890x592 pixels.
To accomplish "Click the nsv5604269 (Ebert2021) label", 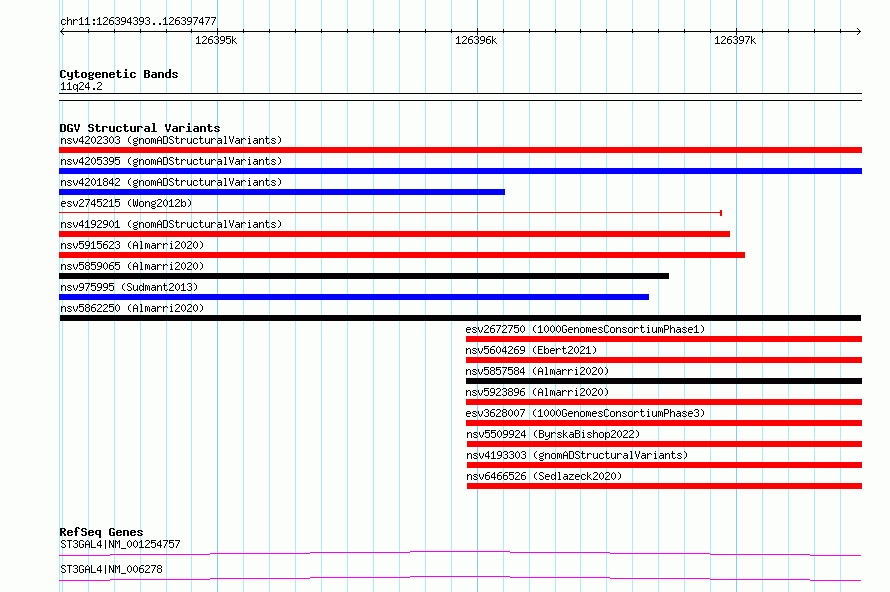I will (x=531, y=350).
